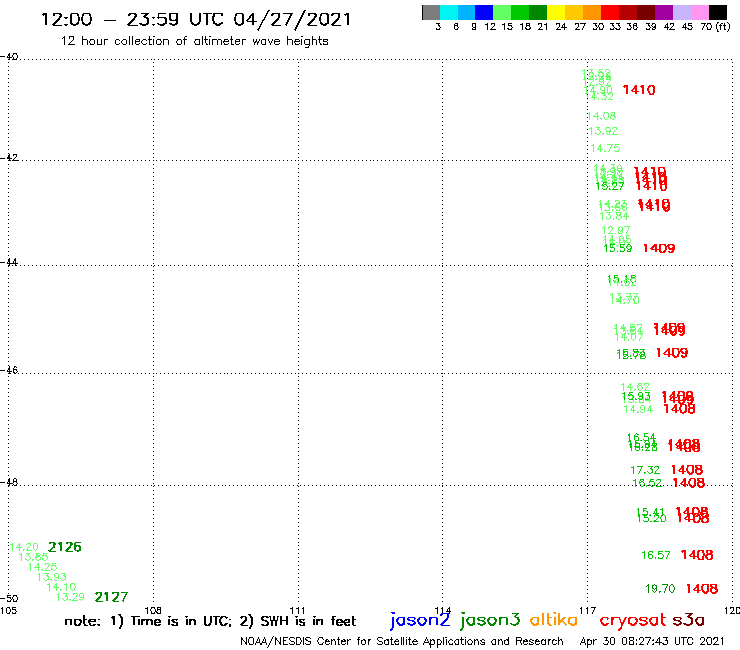740x650 pixels.
Task: Select the 'jason2' satellite legend label
Action: [420, 620]
